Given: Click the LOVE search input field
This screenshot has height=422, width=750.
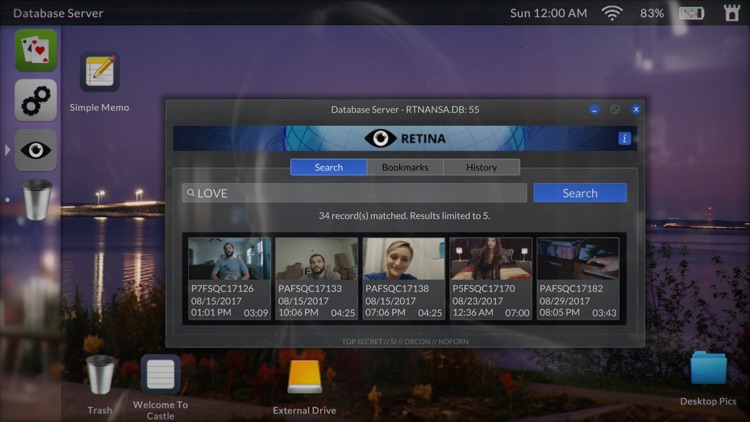Looking at the screenshot, I should coord(355,193).
